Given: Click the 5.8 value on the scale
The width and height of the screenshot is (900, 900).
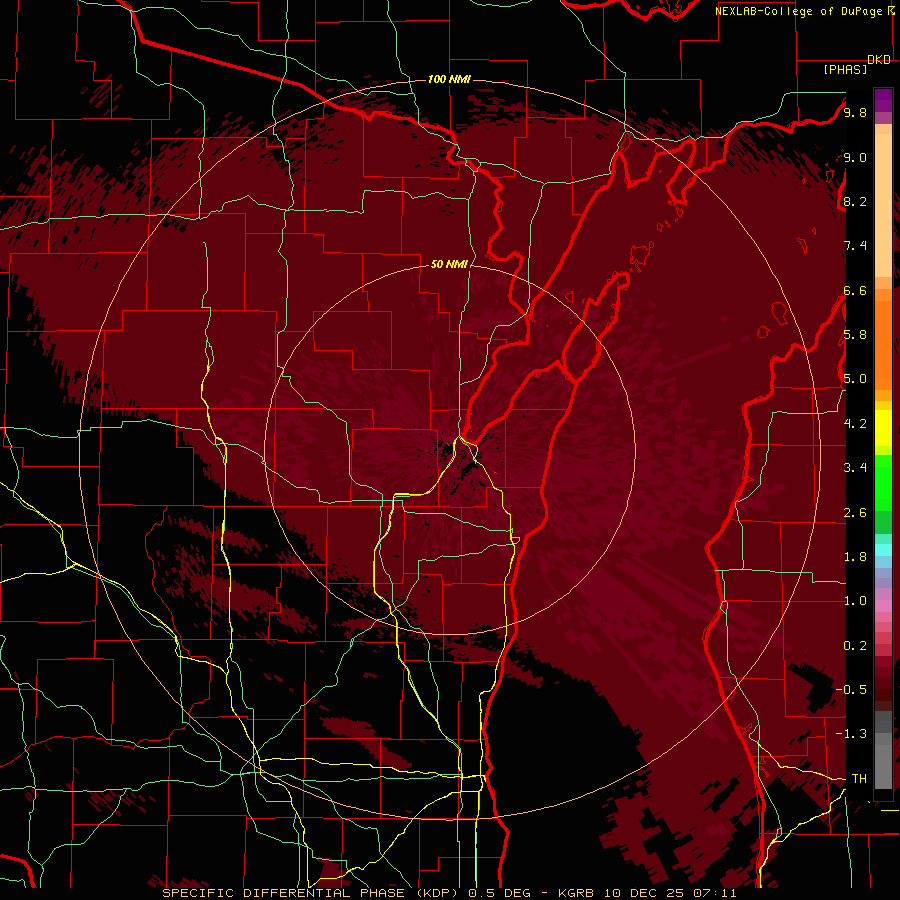Looking at the screenshot, I should 855,335.
